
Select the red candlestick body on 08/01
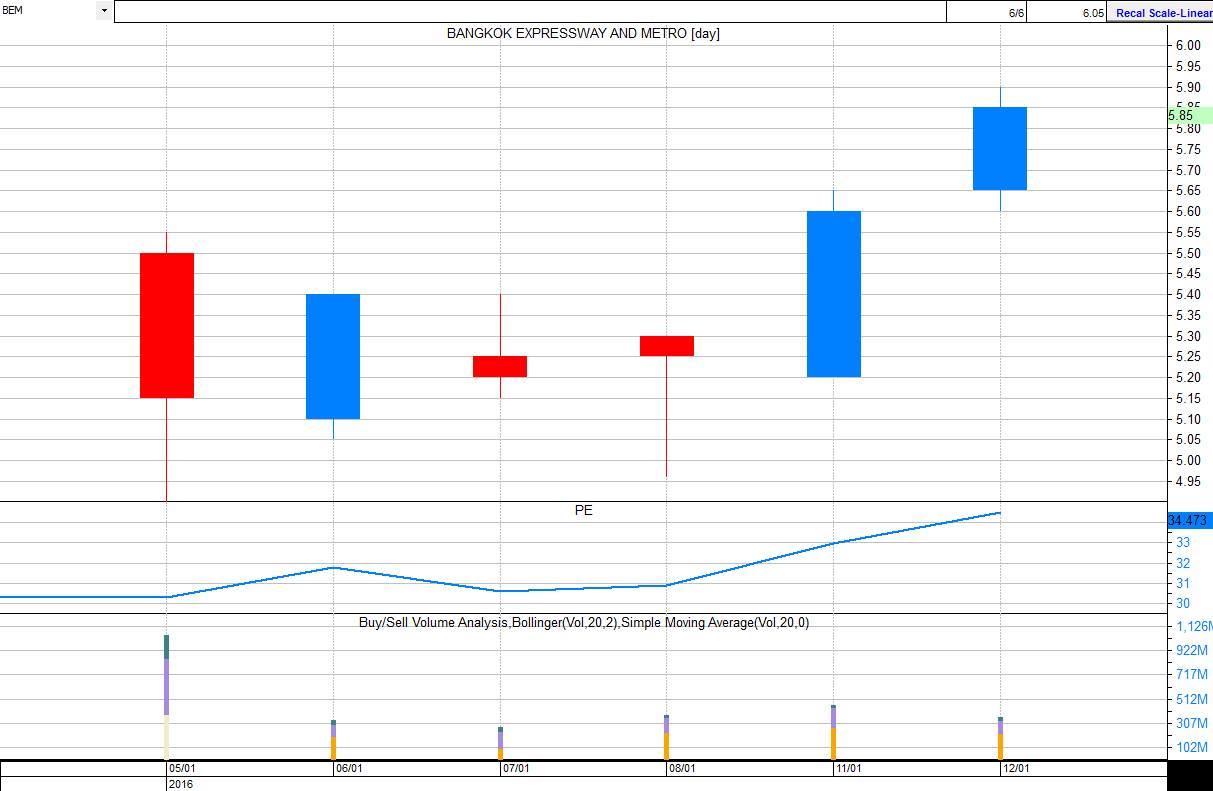click(667, 346)
